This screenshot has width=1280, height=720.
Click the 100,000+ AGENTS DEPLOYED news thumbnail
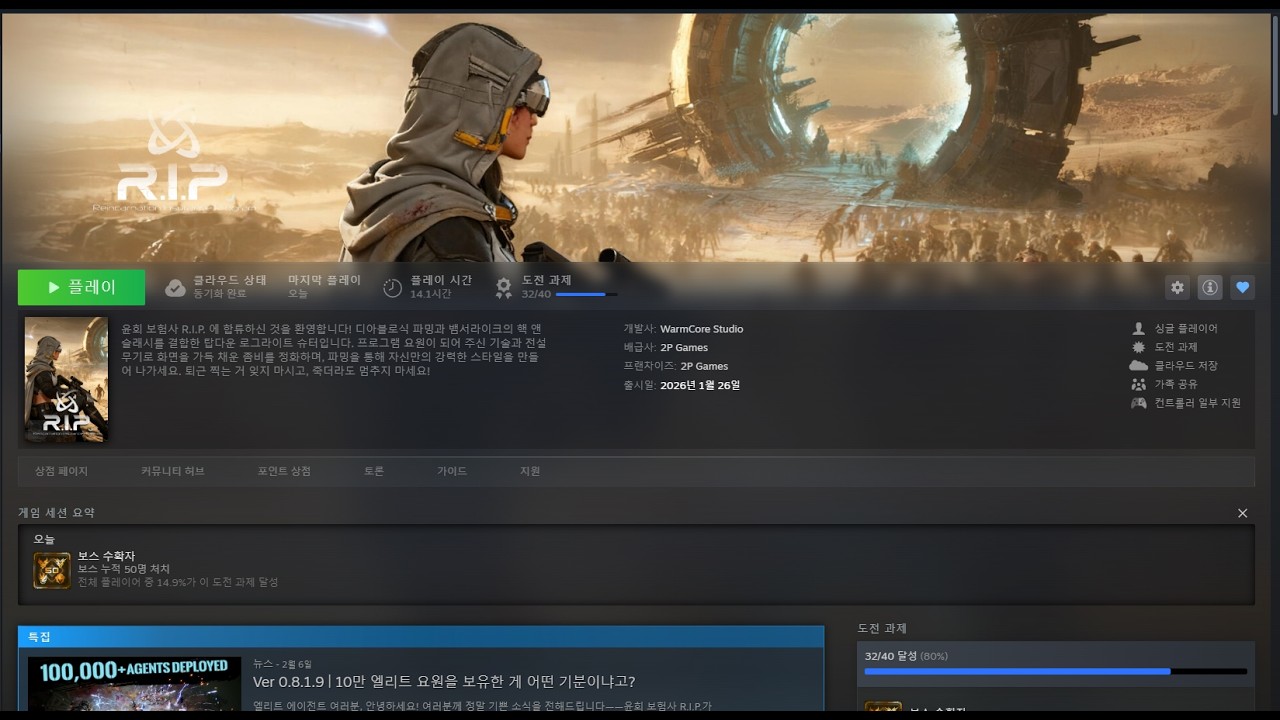pos(134,684)
